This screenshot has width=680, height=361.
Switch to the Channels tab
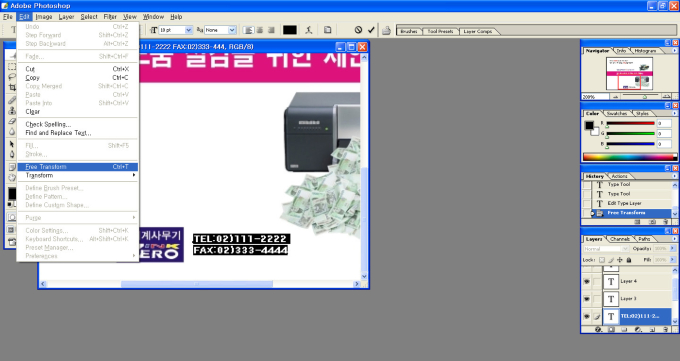(x=619, y=239)
